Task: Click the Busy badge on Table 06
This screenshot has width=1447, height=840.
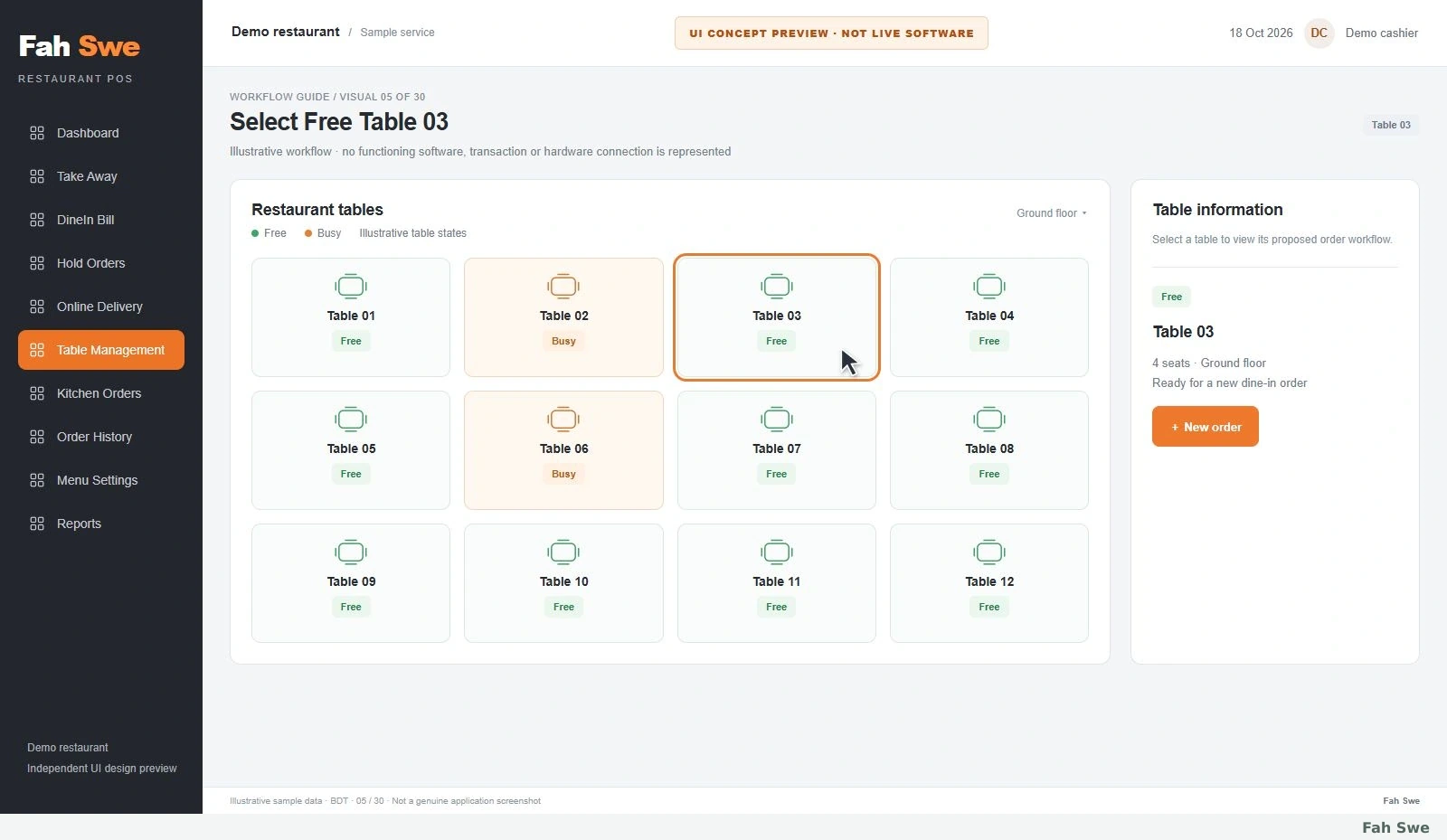Action: (x=563, y=474)
